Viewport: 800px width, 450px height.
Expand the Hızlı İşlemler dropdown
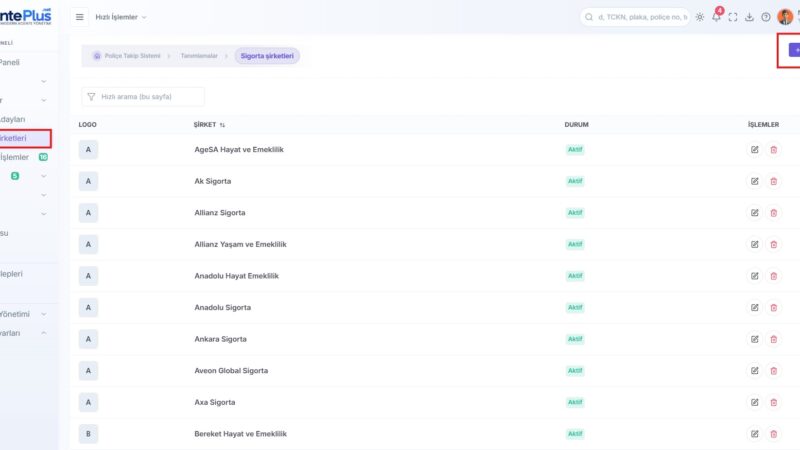121,17
